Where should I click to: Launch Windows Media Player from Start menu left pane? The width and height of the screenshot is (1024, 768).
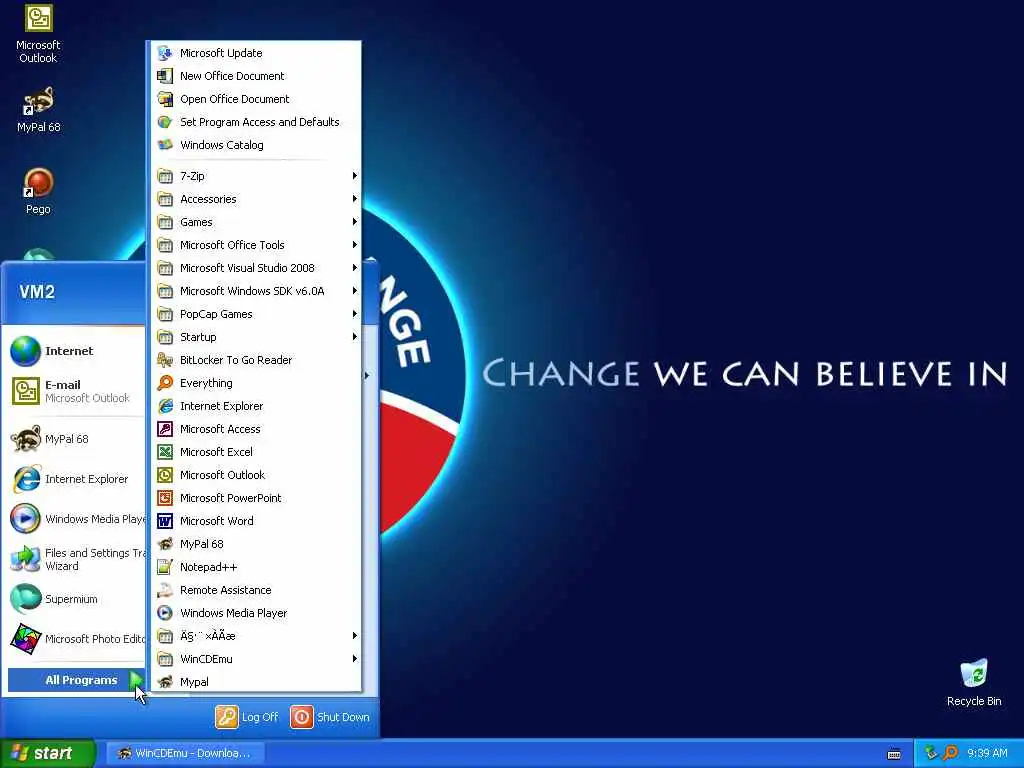[77, 519]
